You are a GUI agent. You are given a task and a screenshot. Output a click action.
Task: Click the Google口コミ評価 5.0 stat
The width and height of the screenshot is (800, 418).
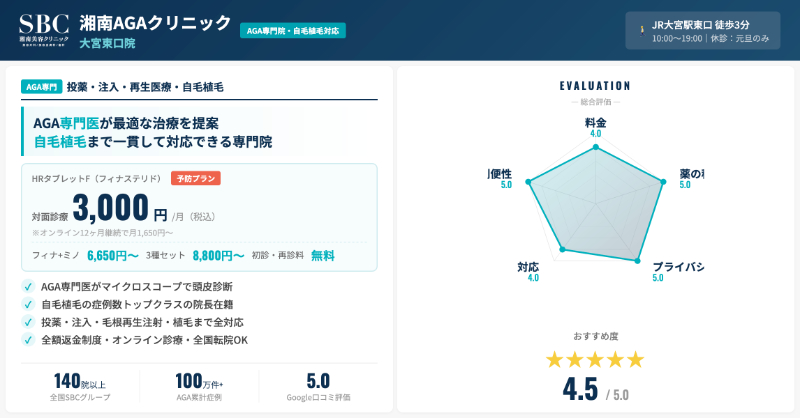pos(318,386)
